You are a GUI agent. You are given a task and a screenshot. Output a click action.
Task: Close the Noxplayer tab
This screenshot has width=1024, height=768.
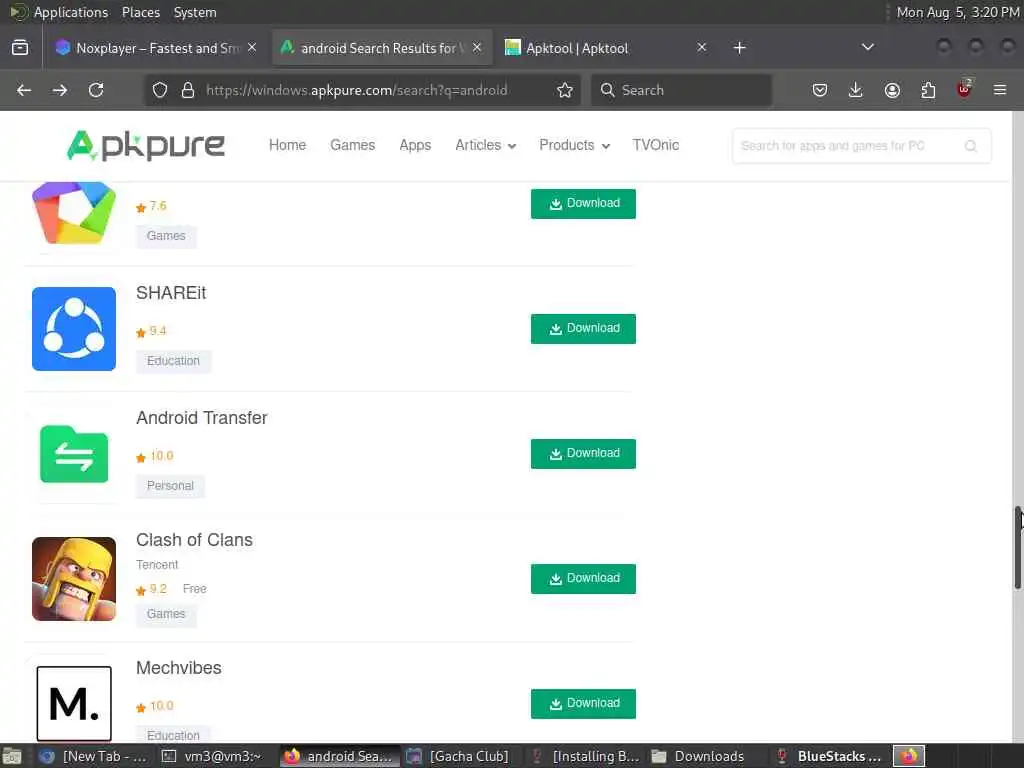(x=252, y=48)
